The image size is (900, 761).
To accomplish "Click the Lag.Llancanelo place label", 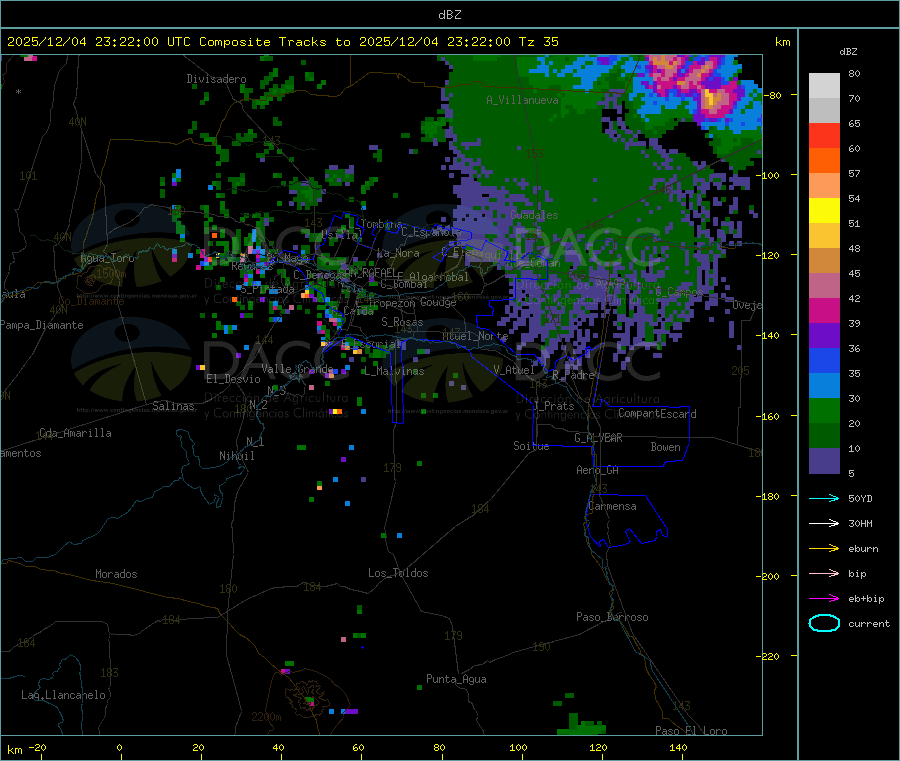I will (64, 695).
